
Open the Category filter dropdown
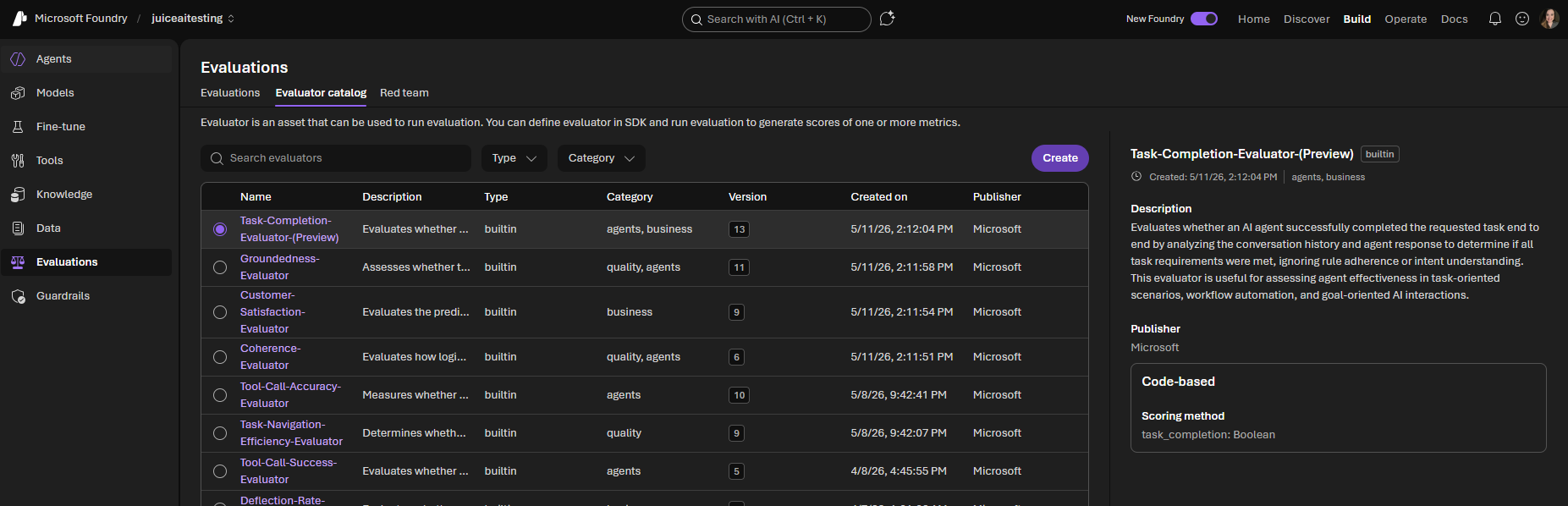point(602,158)
